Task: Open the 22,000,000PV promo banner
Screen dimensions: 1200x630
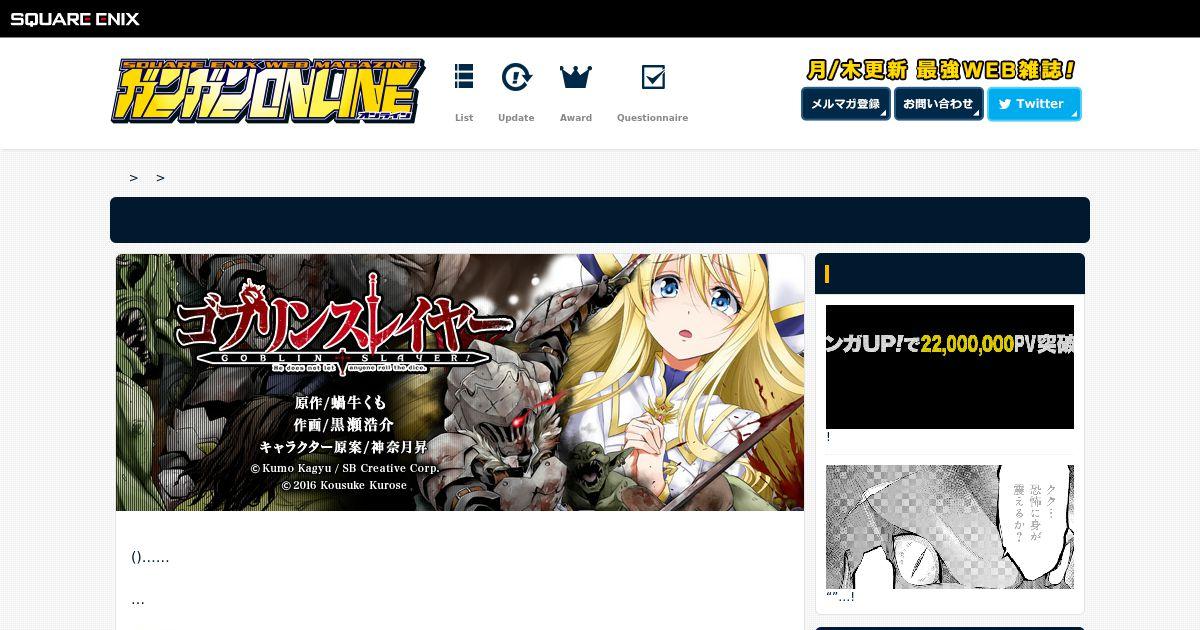Action: click(950, 367)
